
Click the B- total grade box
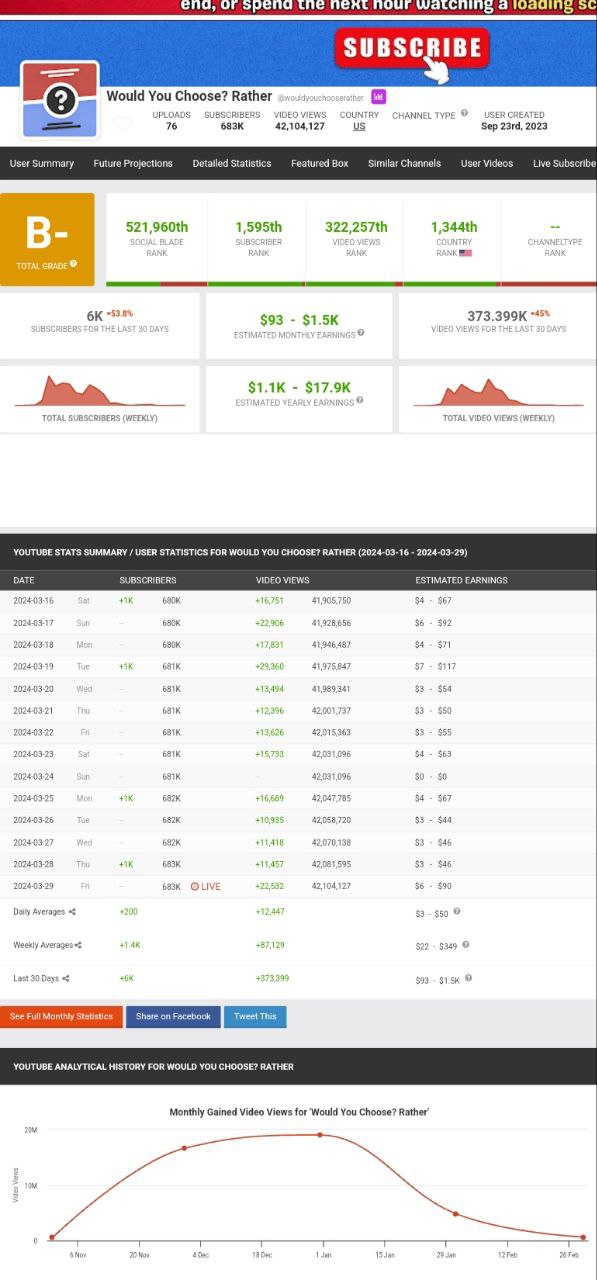coord(47,239)
